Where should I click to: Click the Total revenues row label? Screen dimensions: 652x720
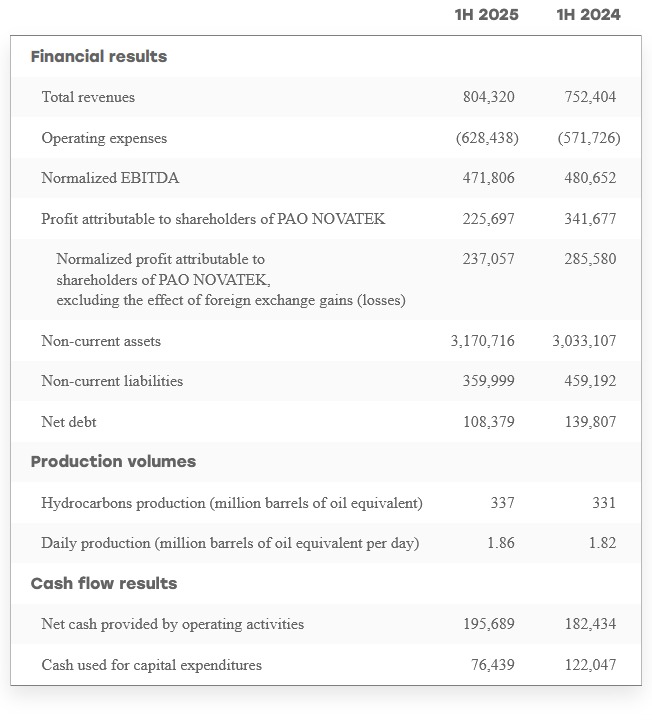coord(88,97)
